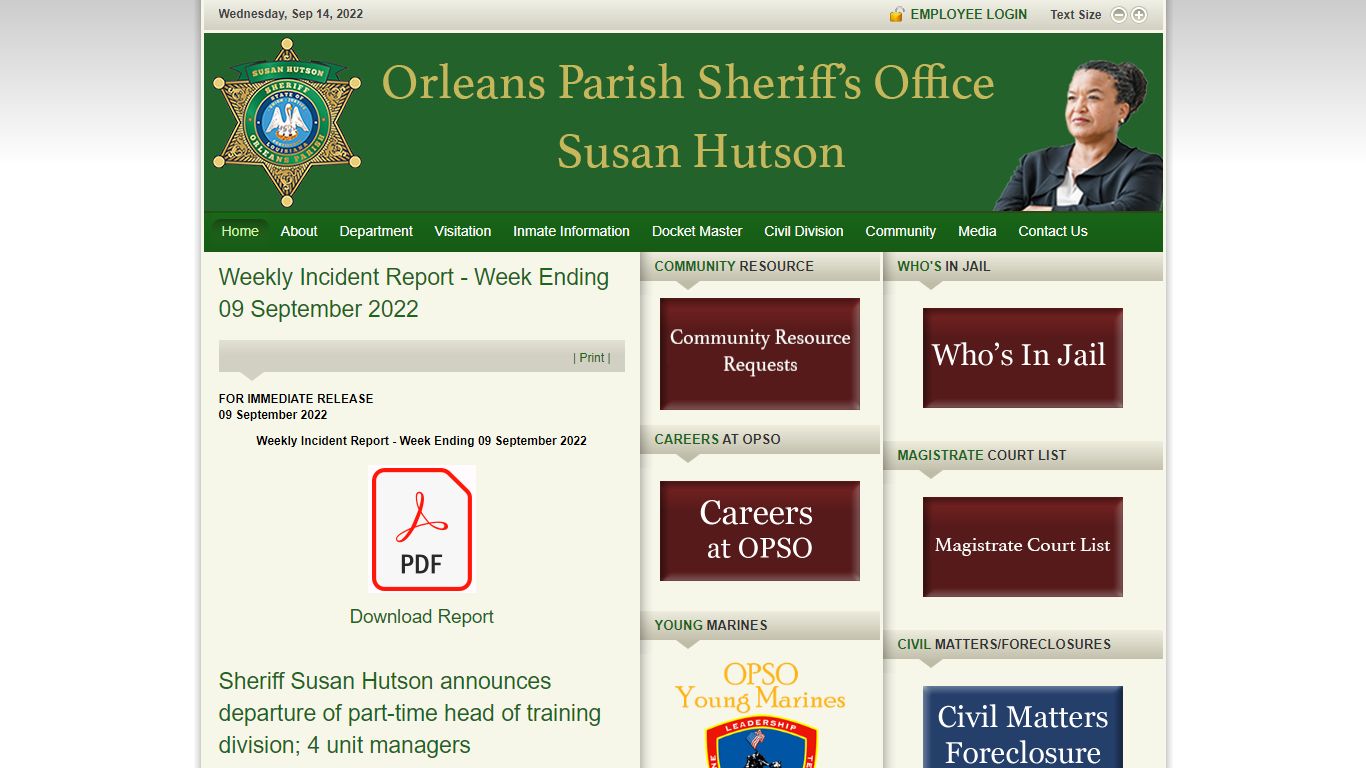
Task: Open the PDF report icon
Action: (x=422, y=529)
